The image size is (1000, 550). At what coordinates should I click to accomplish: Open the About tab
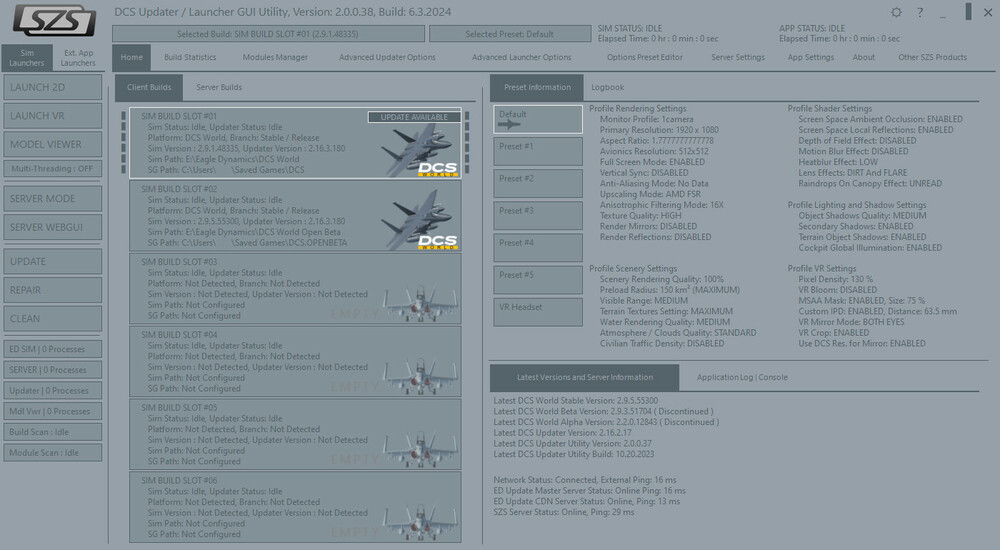[864, 57]
